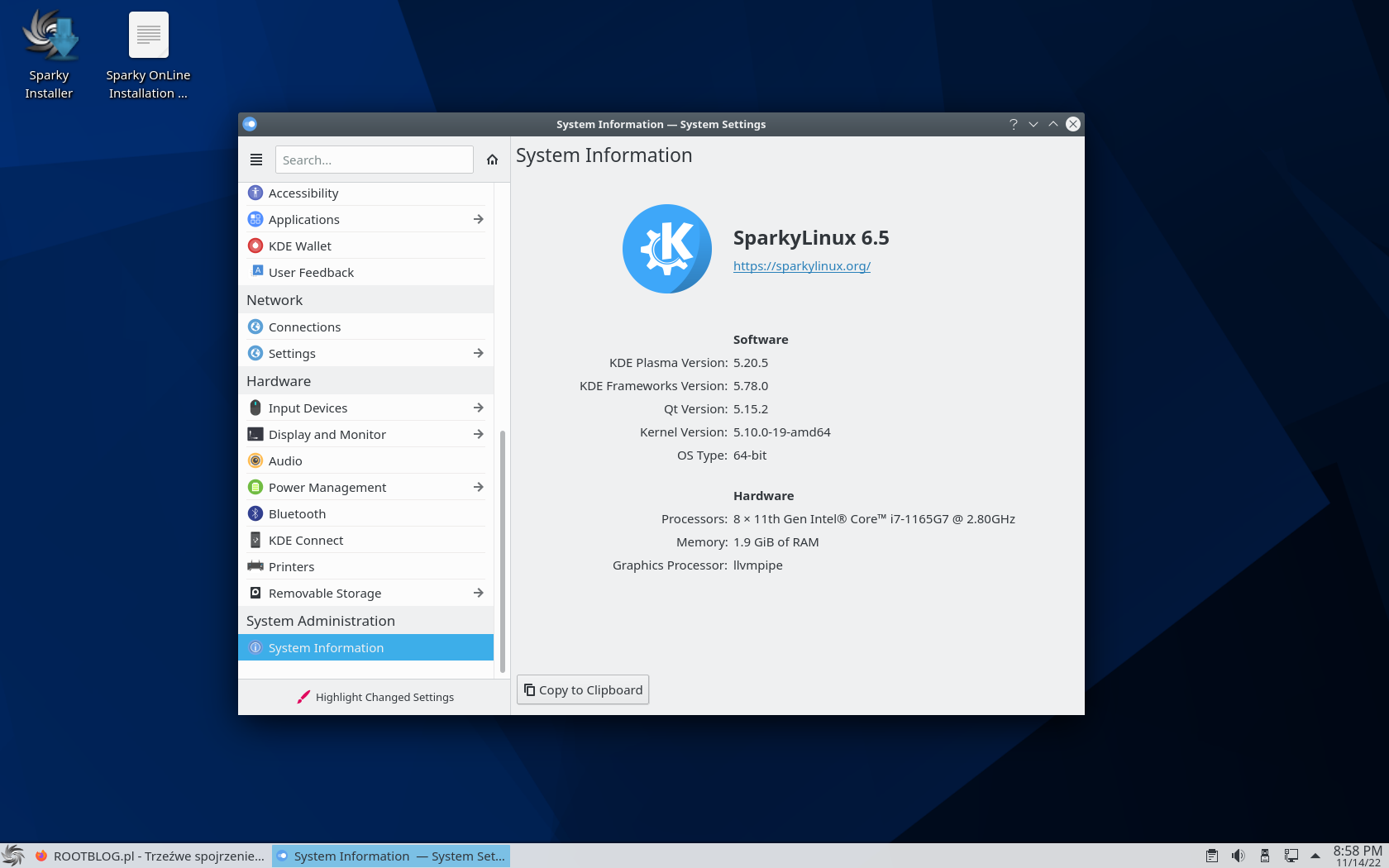Click the window help question mark
The width and height of the screenshot is (1389, 868).
pos(1013,124)
